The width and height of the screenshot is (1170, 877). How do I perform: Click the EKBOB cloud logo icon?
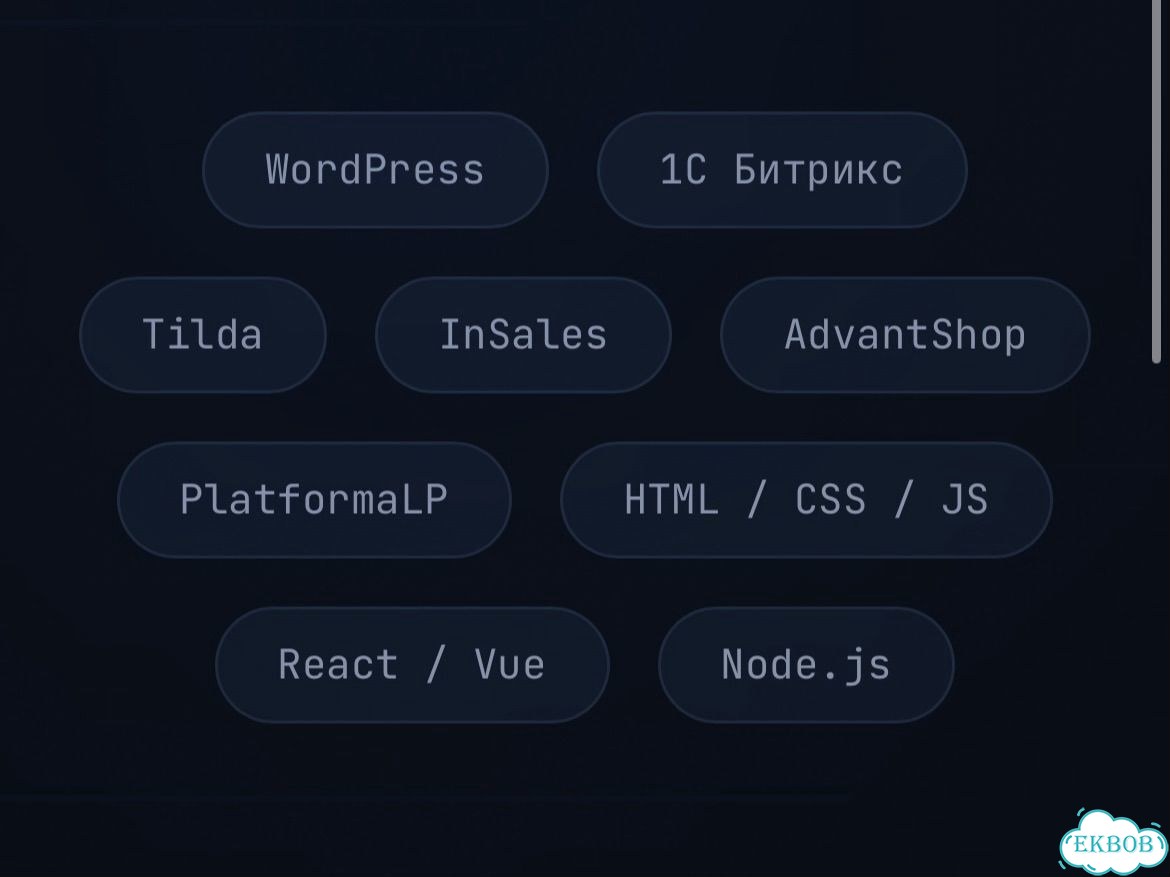coord(1113,841)
